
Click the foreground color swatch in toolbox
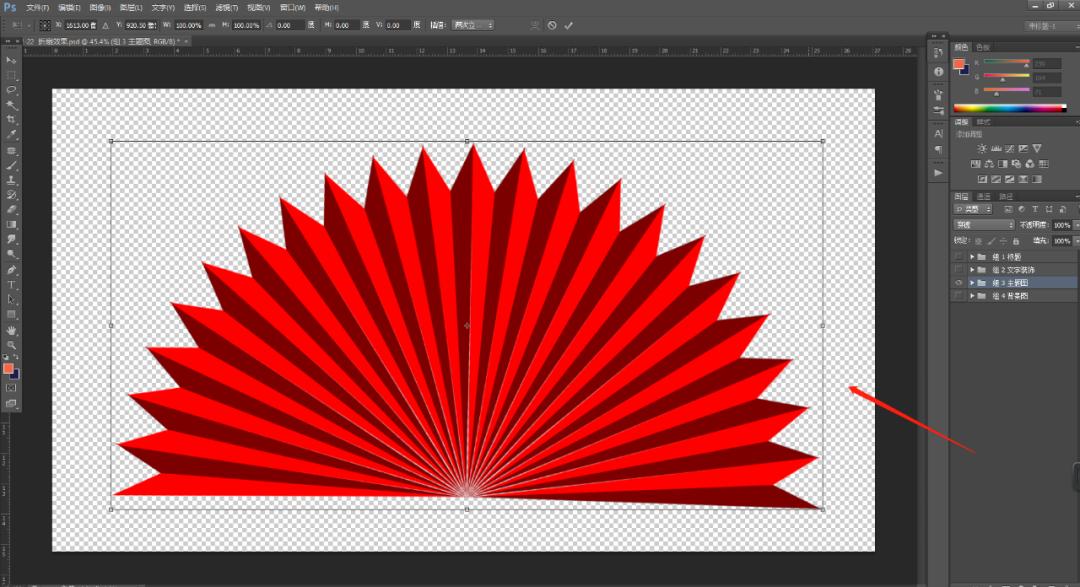(x=8, y=369)
